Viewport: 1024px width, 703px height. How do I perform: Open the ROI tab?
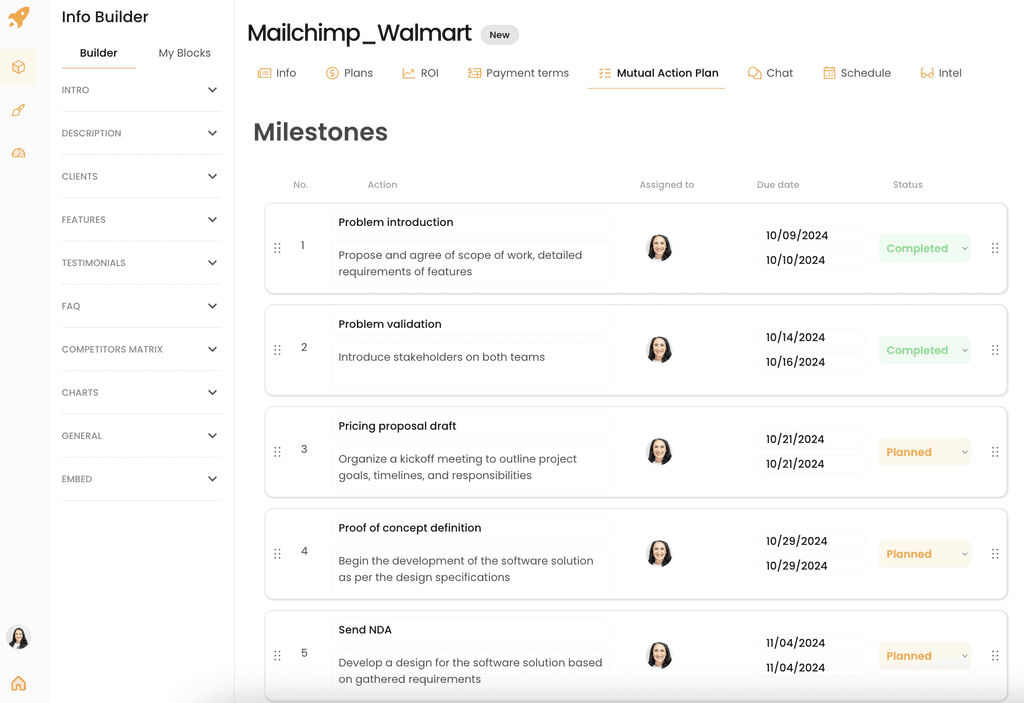pyautogui.click(x=420, y=73)
